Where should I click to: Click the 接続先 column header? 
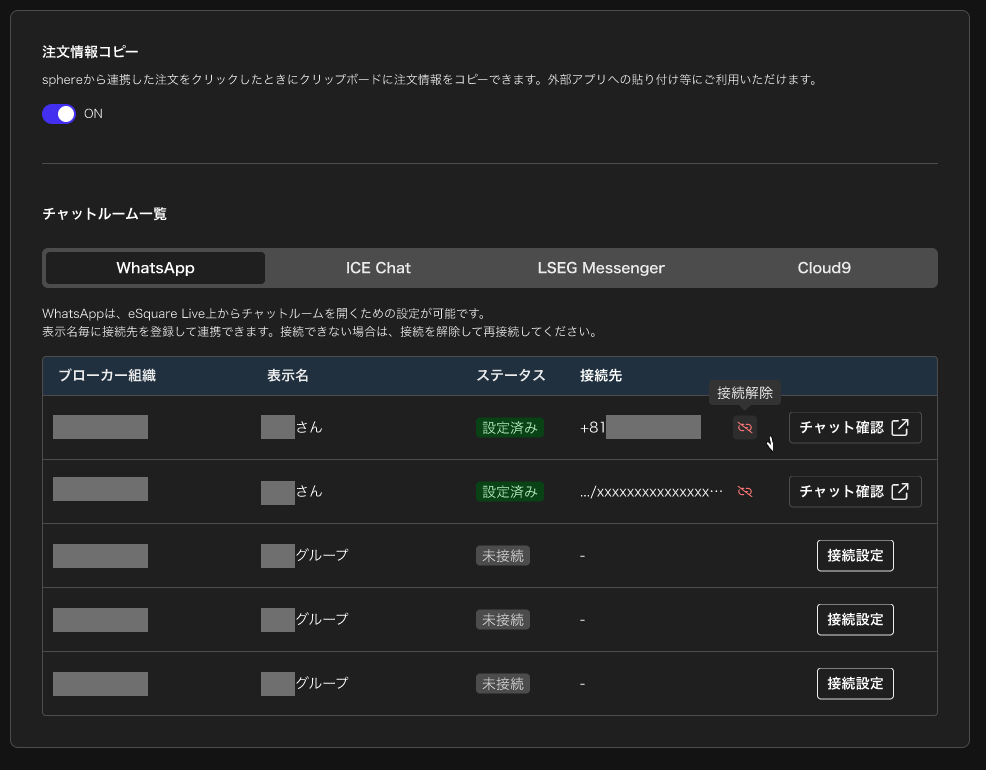pos(601,376)
